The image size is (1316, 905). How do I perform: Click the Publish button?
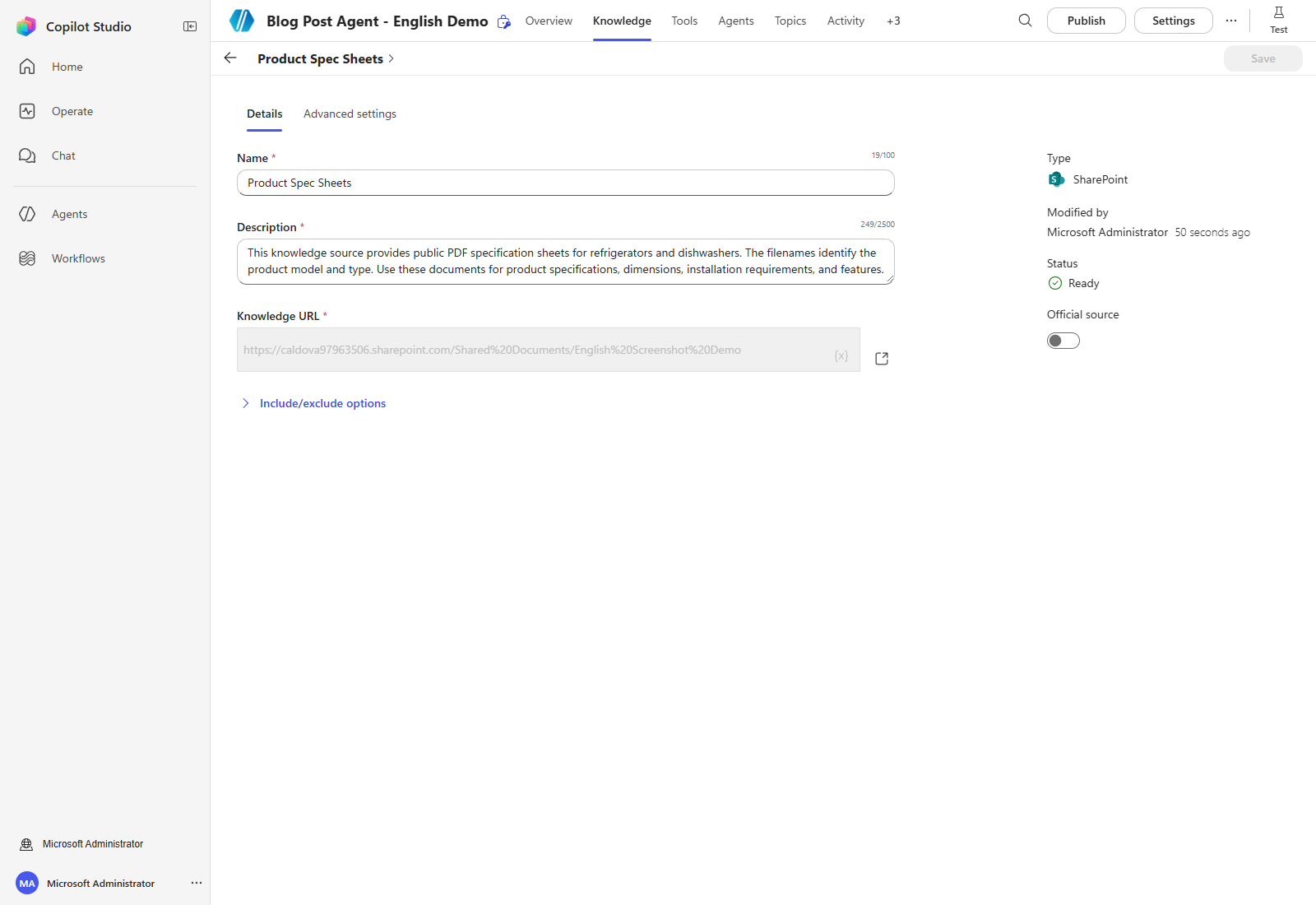[x=1087, y=21]
